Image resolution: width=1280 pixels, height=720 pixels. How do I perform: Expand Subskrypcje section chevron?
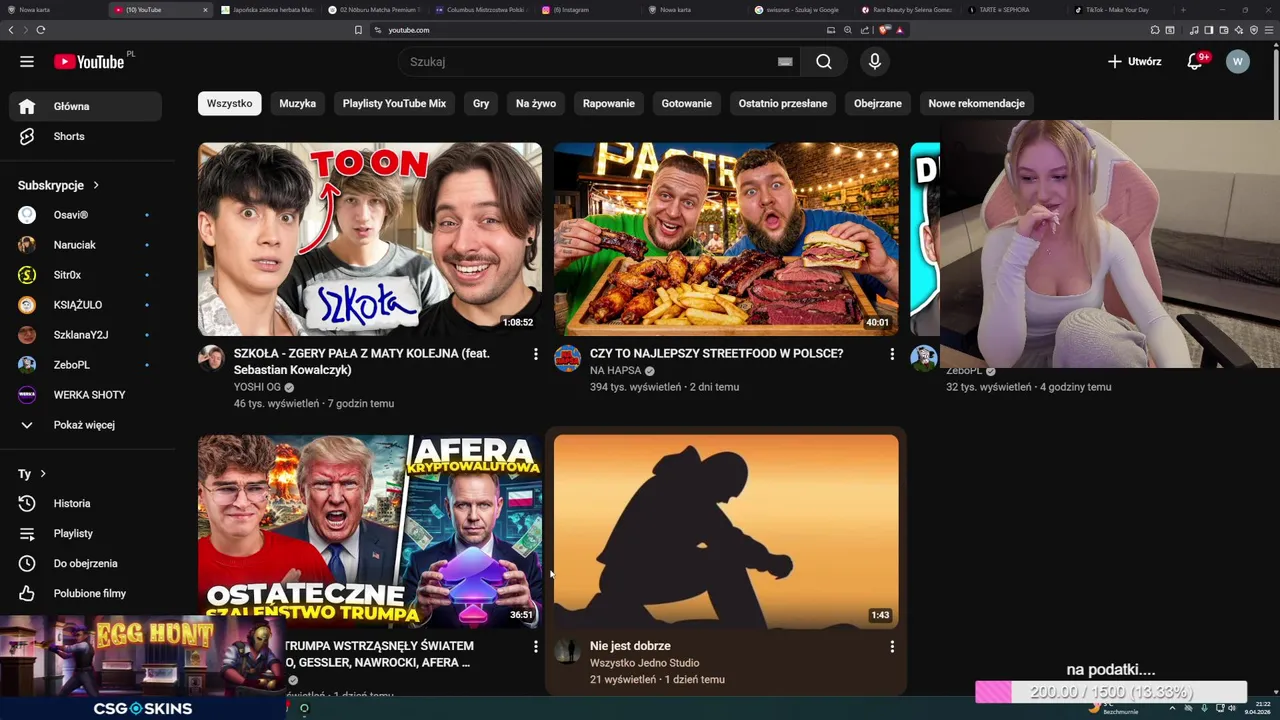click(x=96, y=185)
